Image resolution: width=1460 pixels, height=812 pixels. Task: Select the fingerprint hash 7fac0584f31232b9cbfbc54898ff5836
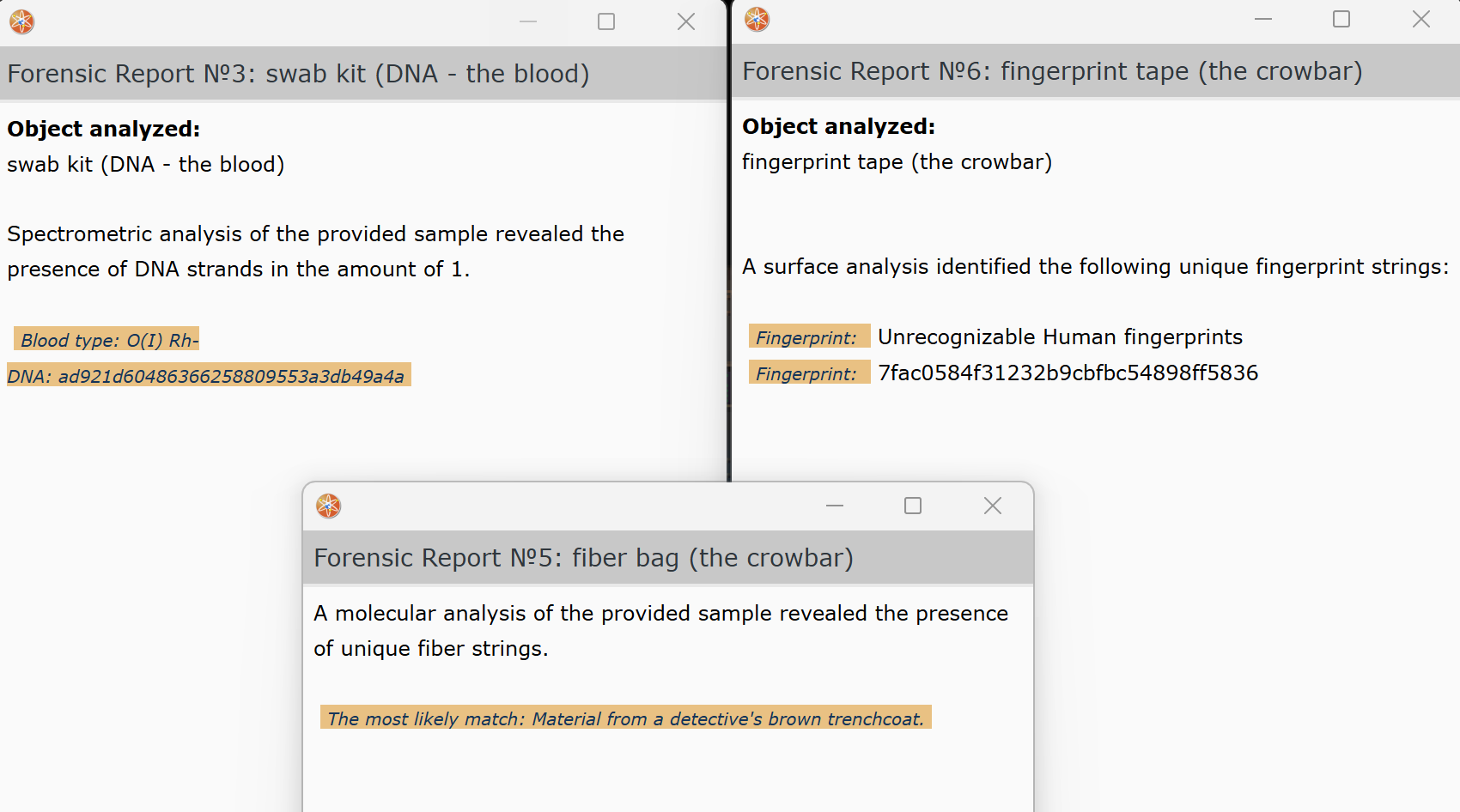(x=1068, y=373)
